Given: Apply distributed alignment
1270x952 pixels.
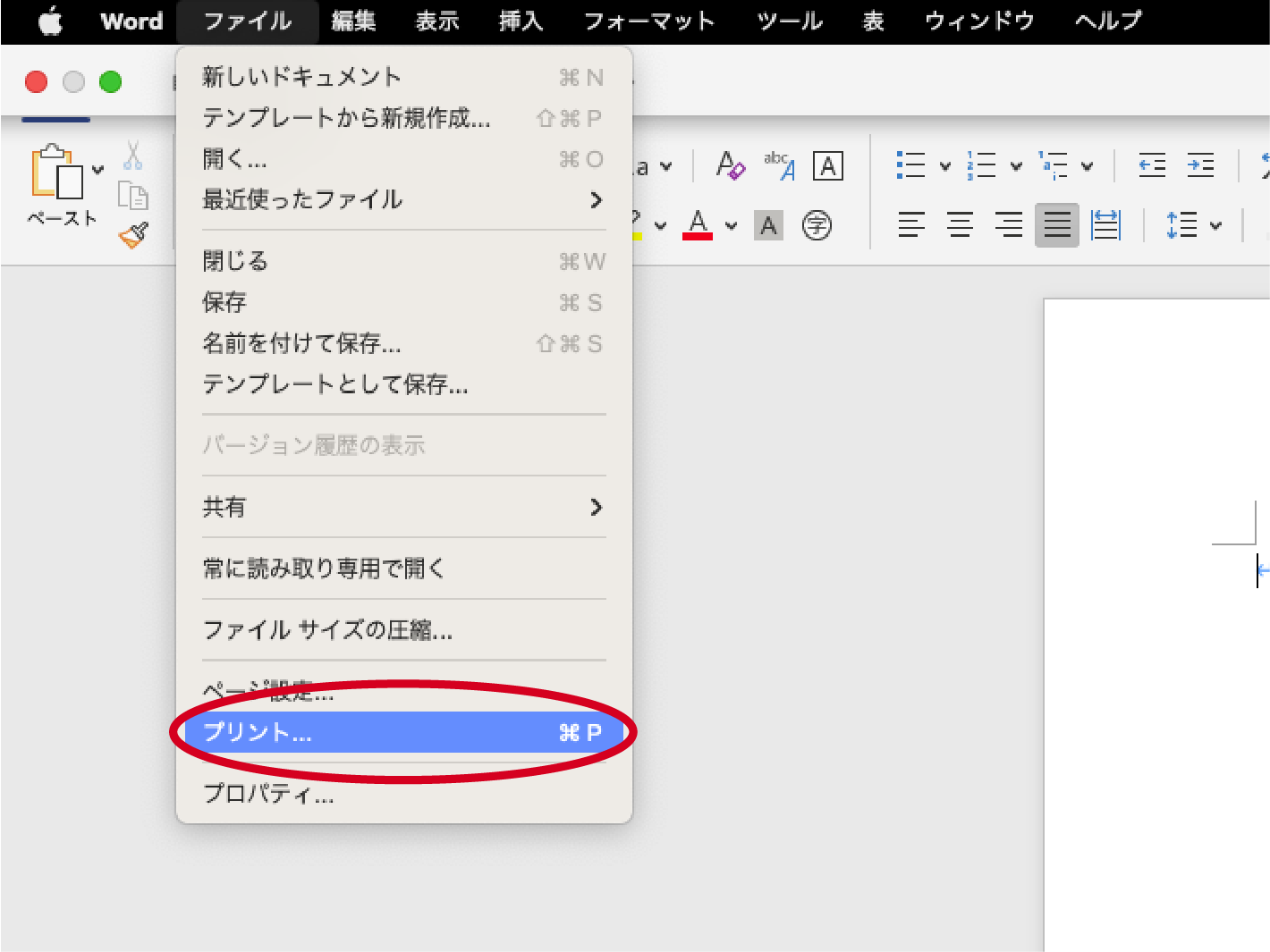Looking at the screenshot, I should 1105,224.
